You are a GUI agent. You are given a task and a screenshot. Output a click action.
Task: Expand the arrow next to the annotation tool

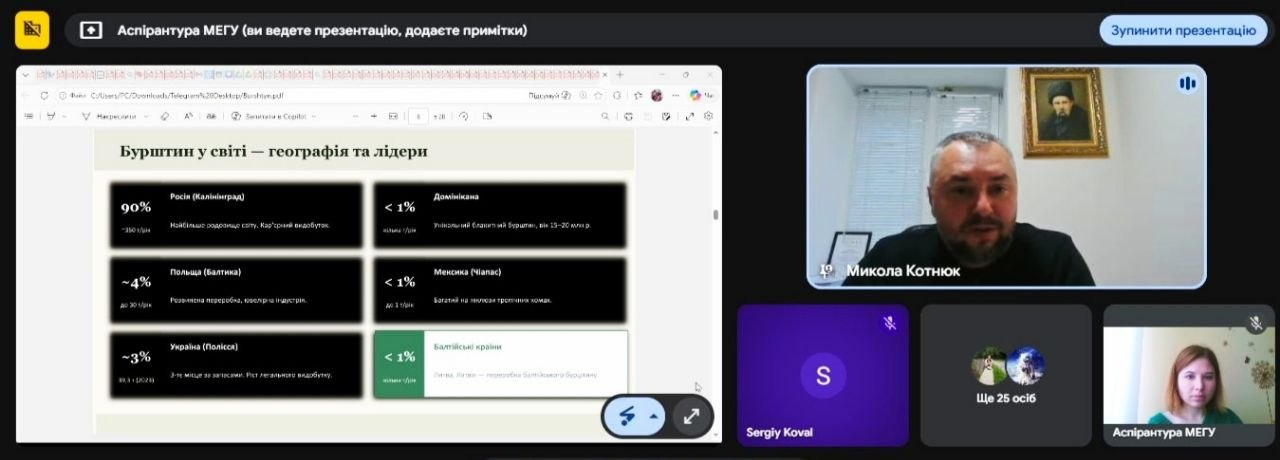pyautogui.click(x=654, y=416)
